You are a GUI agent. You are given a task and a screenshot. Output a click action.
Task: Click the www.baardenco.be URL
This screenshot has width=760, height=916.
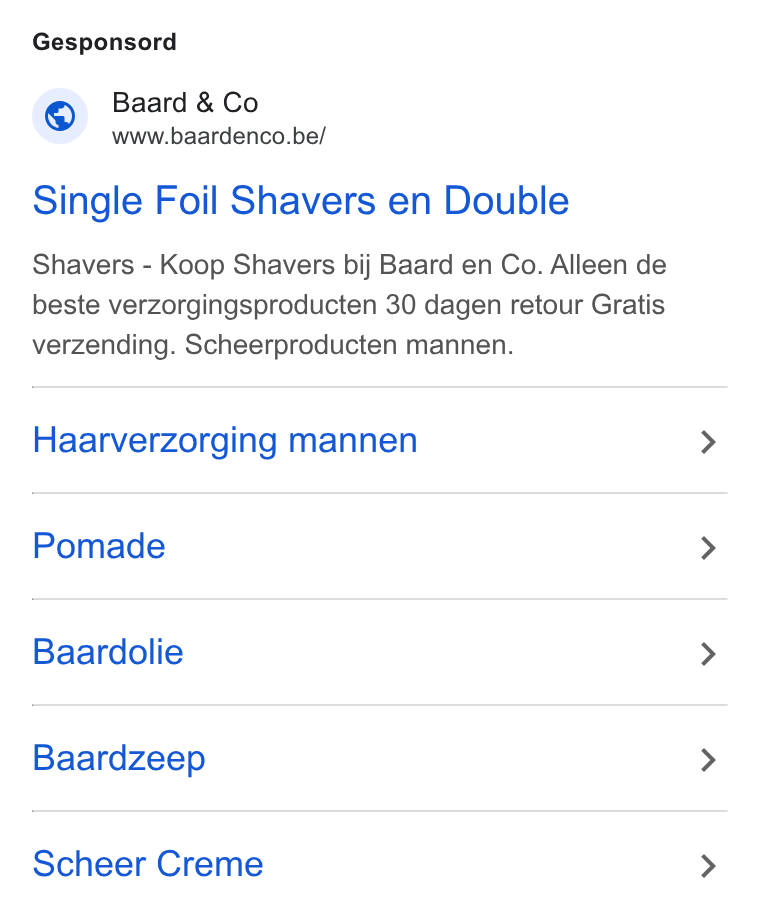[219, 136]
